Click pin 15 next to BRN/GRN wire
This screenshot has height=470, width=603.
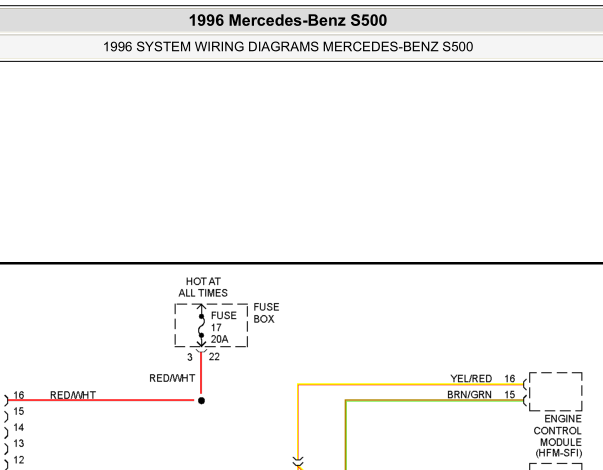click(x=510, y=395)
